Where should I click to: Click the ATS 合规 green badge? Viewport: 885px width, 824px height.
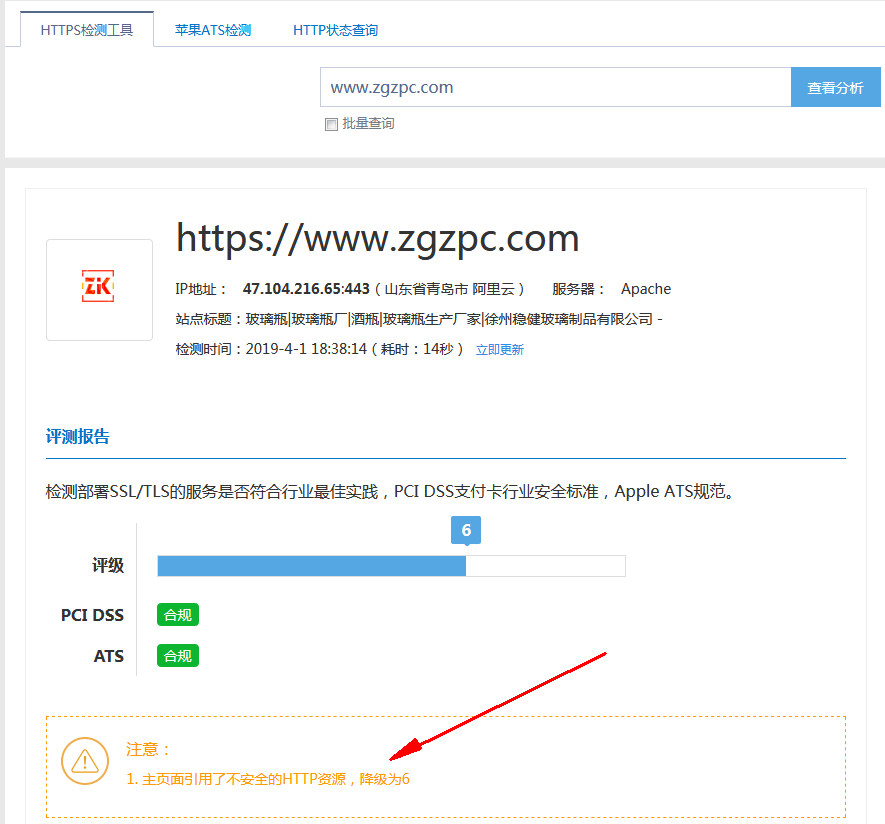click(178, 656)
